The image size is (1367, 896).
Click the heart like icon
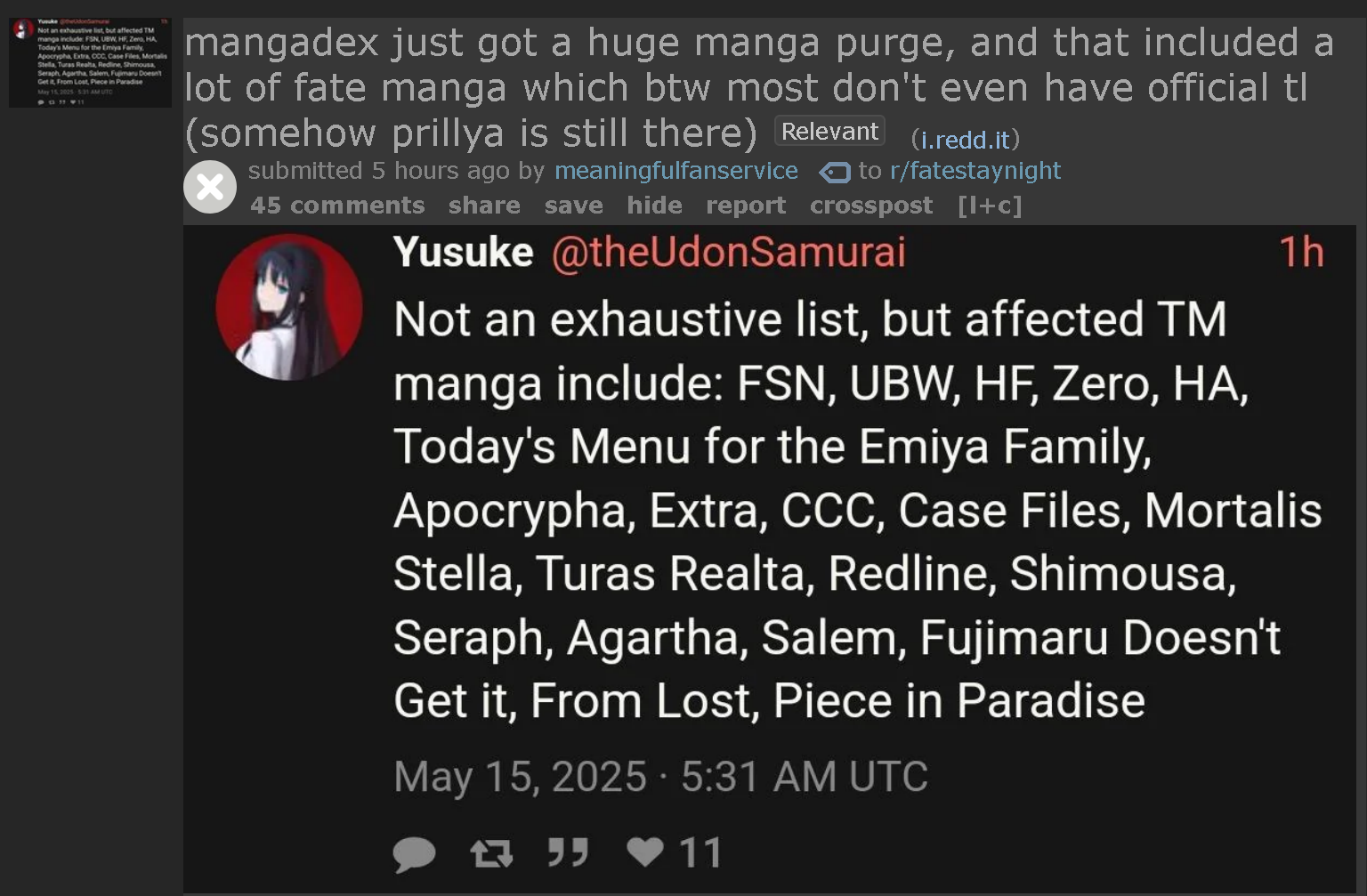point(645,852)
